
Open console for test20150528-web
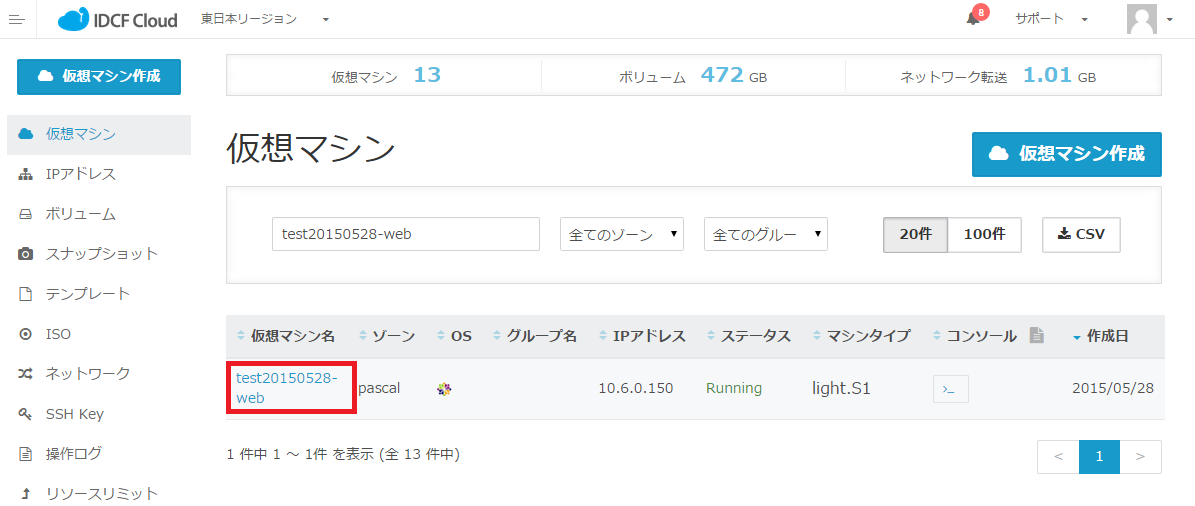950,389
